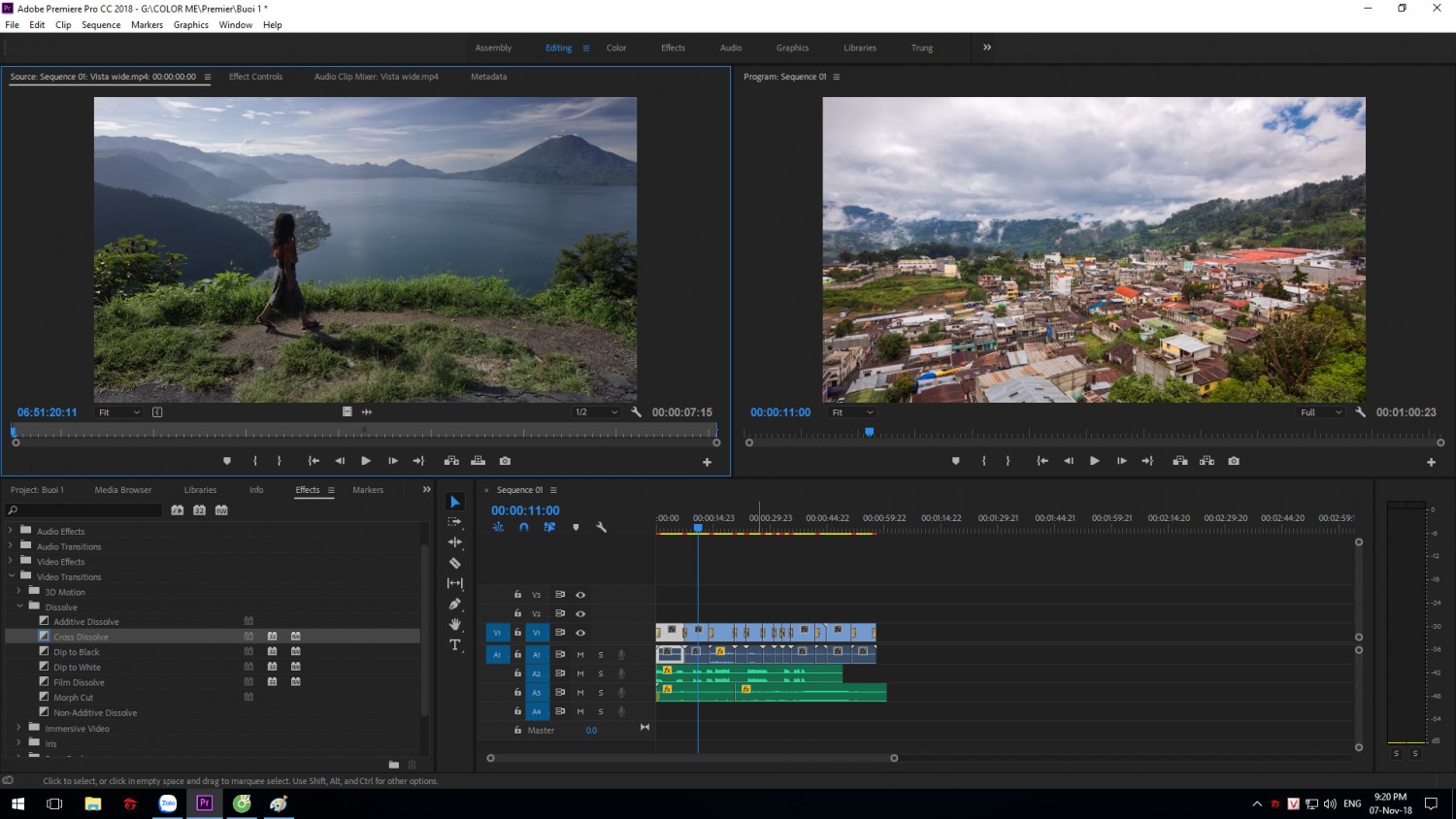
Task: Open the Program monitor button editor plus
Action: click(1431, 462)
